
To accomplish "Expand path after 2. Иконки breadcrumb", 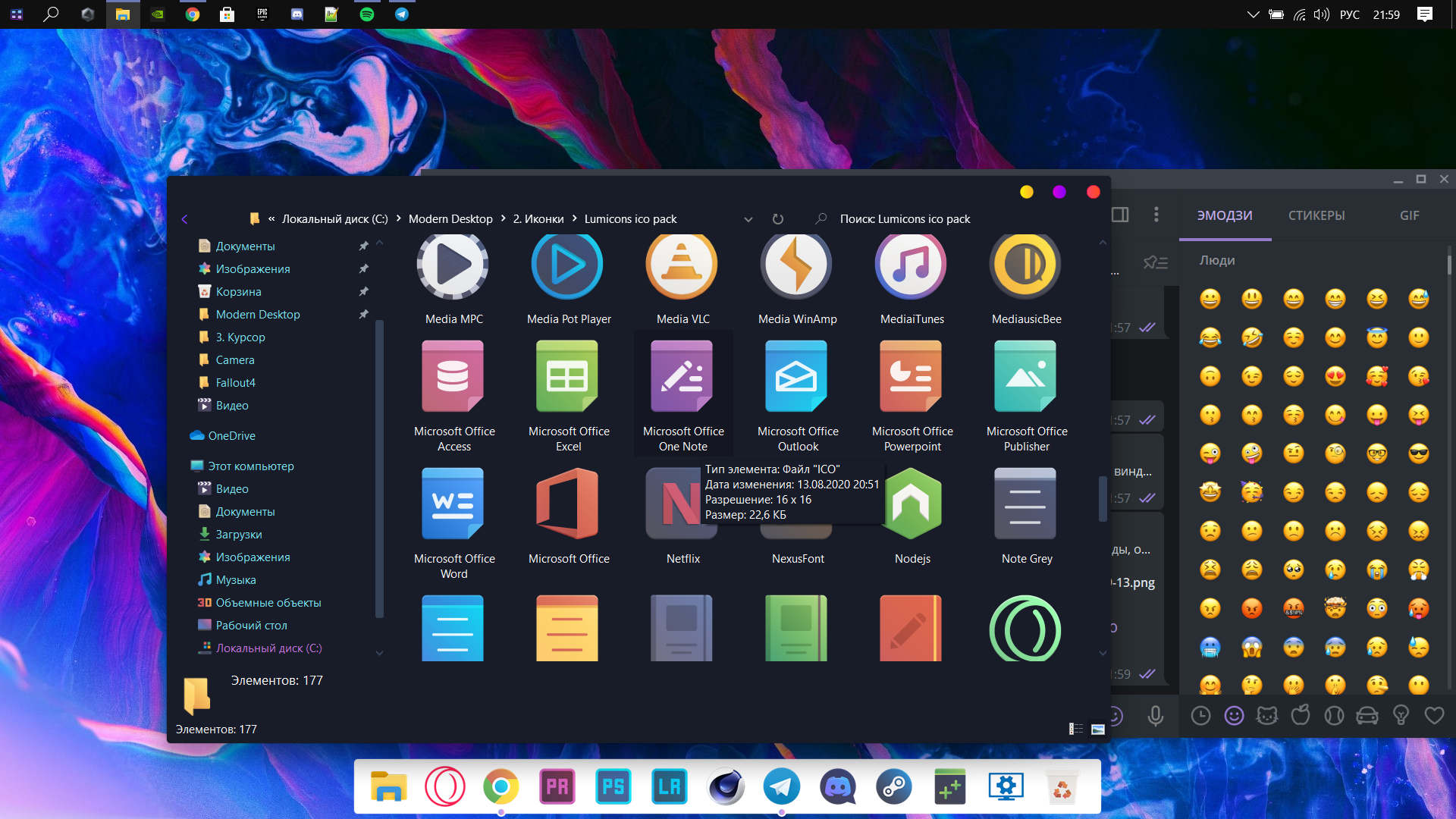I will click(574, 218).
